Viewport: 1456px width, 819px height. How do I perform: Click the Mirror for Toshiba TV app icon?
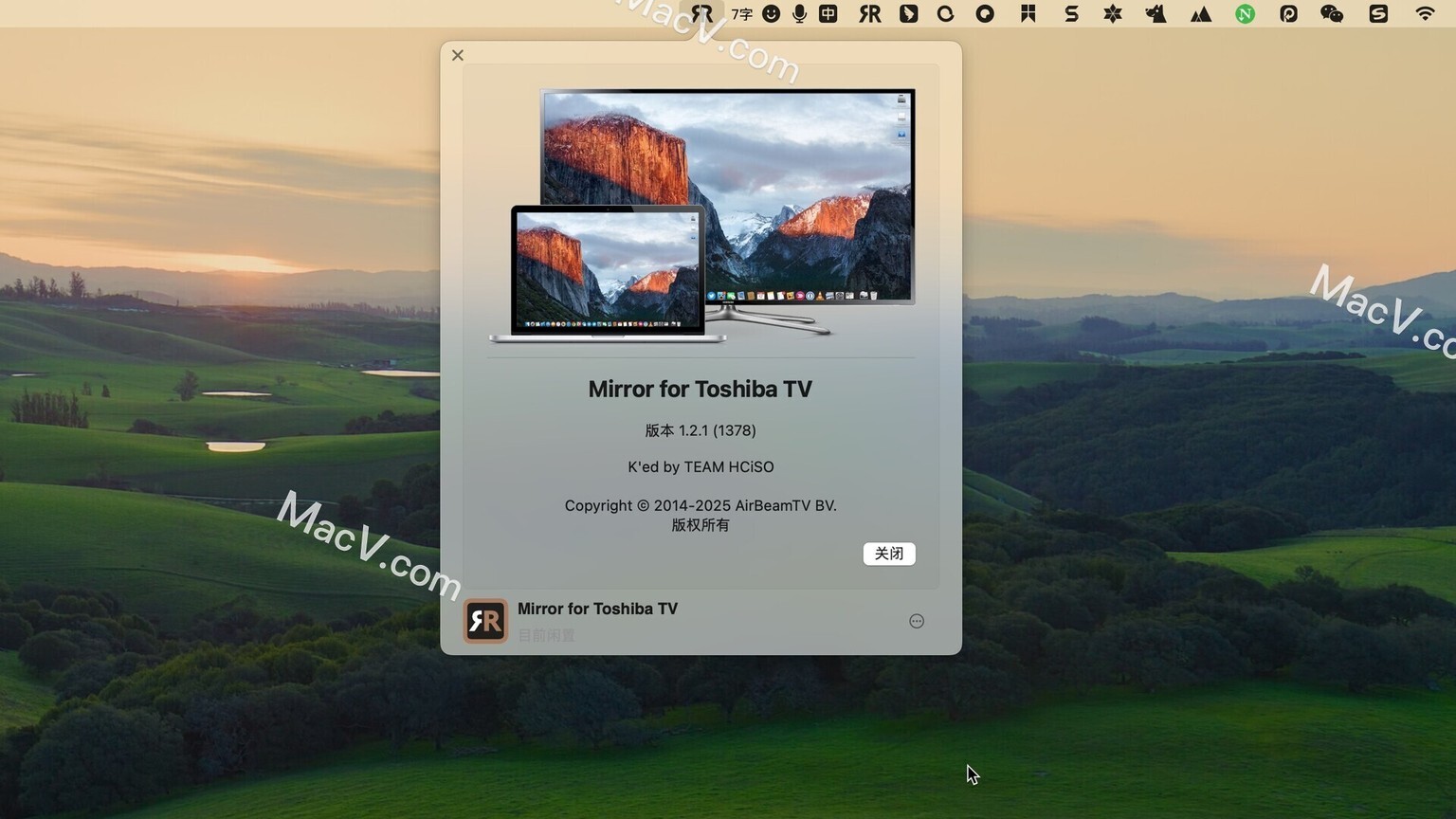pos(485,621)
